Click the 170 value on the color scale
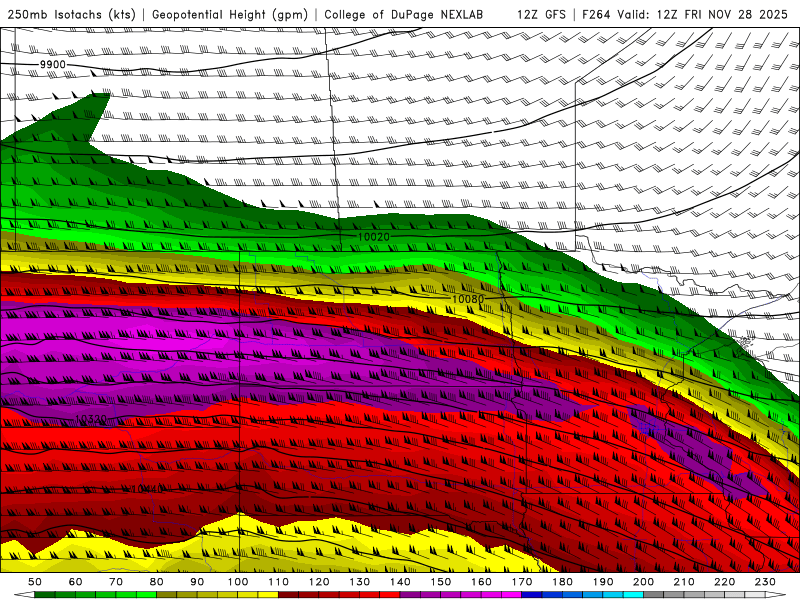The image size is (800, 600). pyautogui.click(x=522, y=582)
